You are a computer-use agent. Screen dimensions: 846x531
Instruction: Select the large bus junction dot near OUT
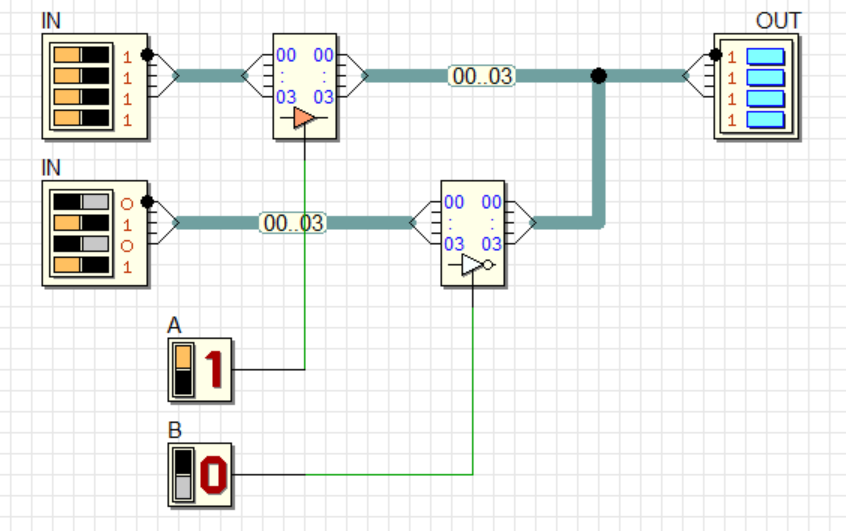[598, 76]
